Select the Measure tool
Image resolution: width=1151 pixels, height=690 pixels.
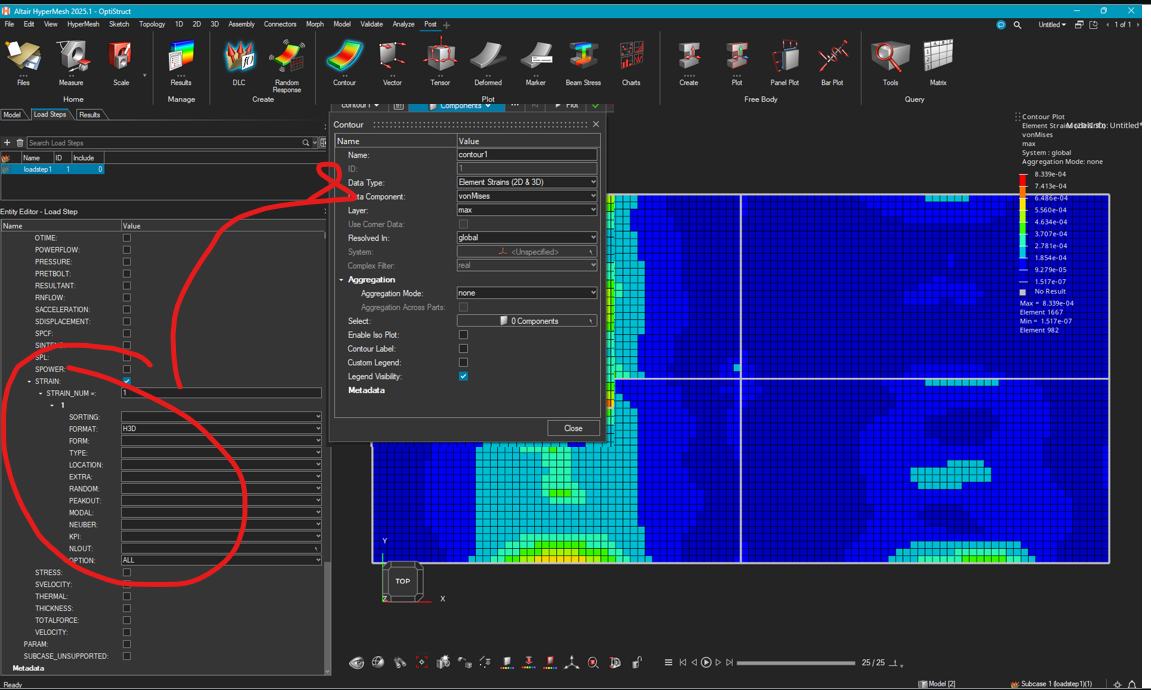point(71,63)
